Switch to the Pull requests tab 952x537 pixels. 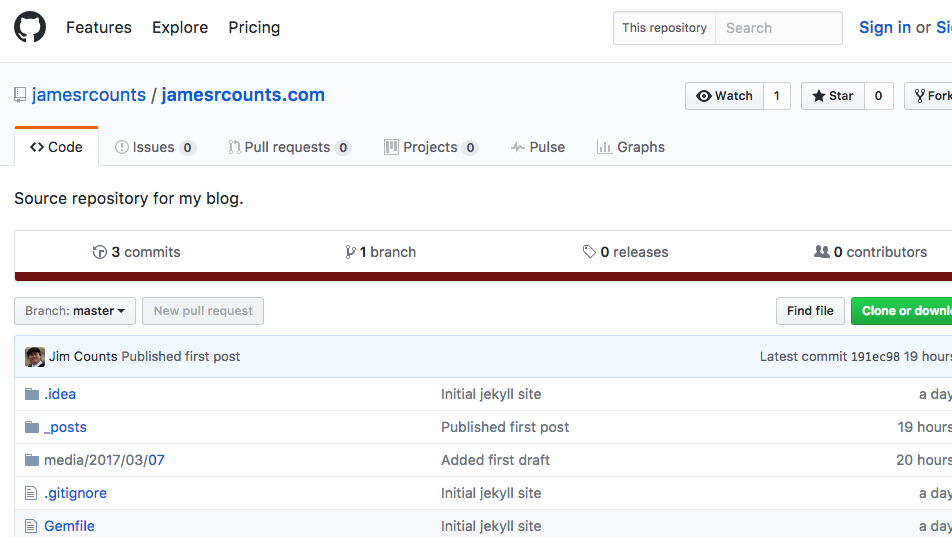tap(290, 147)
